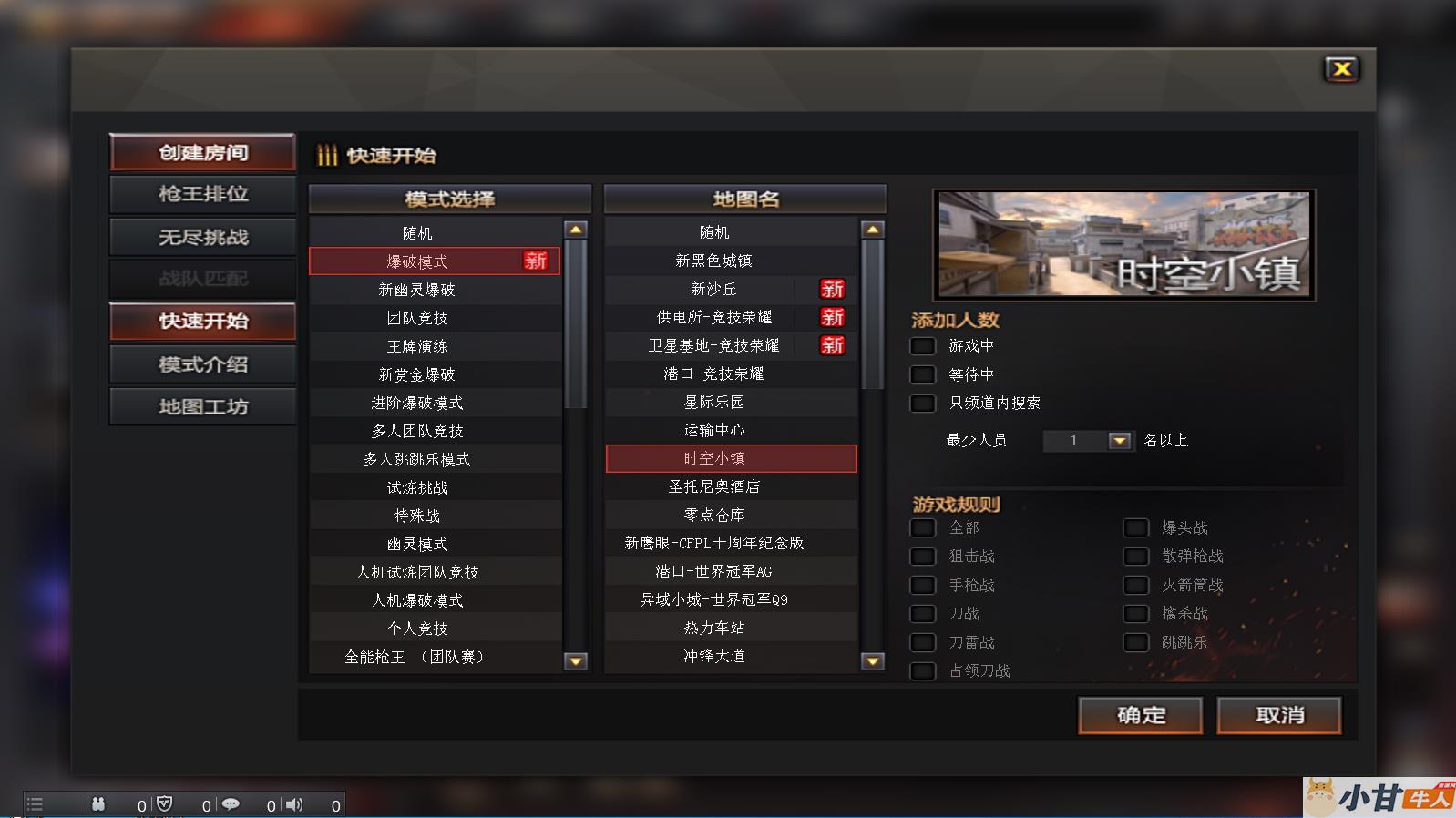The width and height of the screenshot is (1456, 818).
Task: Click the friends icon in bottom status bar
Action: [x=98, y=804]
